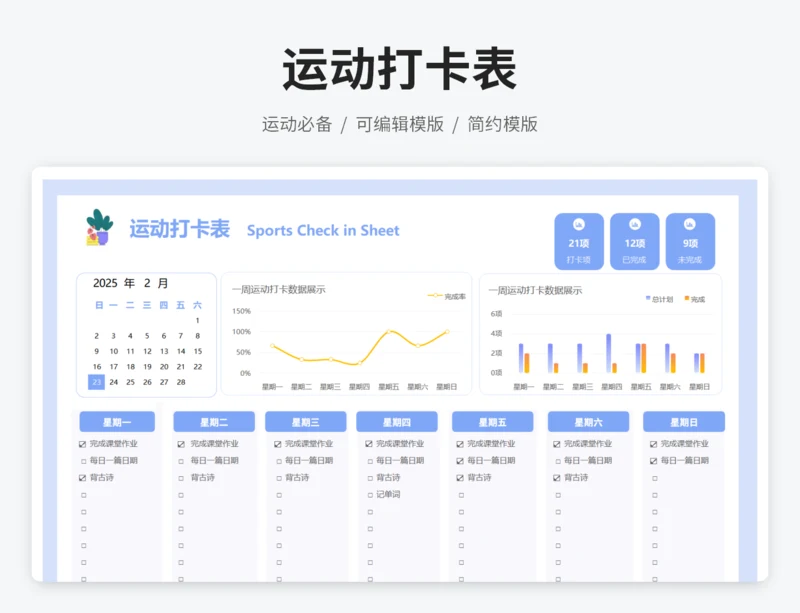Click the 六 weekday header in calendar
The height and width of the screenshot is (613, 800).
point(197,305)
